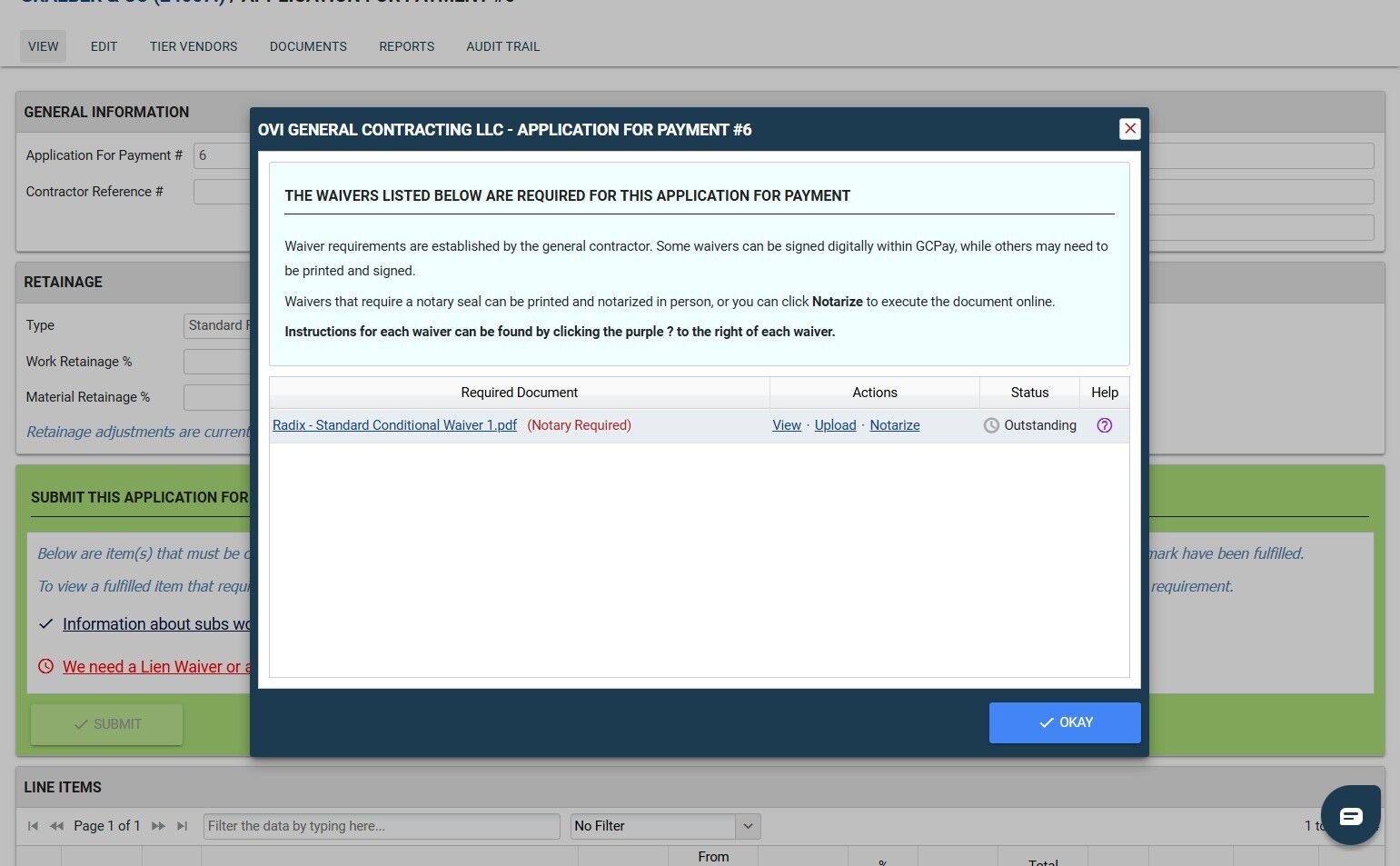Click the Page 1 of 1 indicator
Viewport: 1400px width, 866px height.
(107, 826)
